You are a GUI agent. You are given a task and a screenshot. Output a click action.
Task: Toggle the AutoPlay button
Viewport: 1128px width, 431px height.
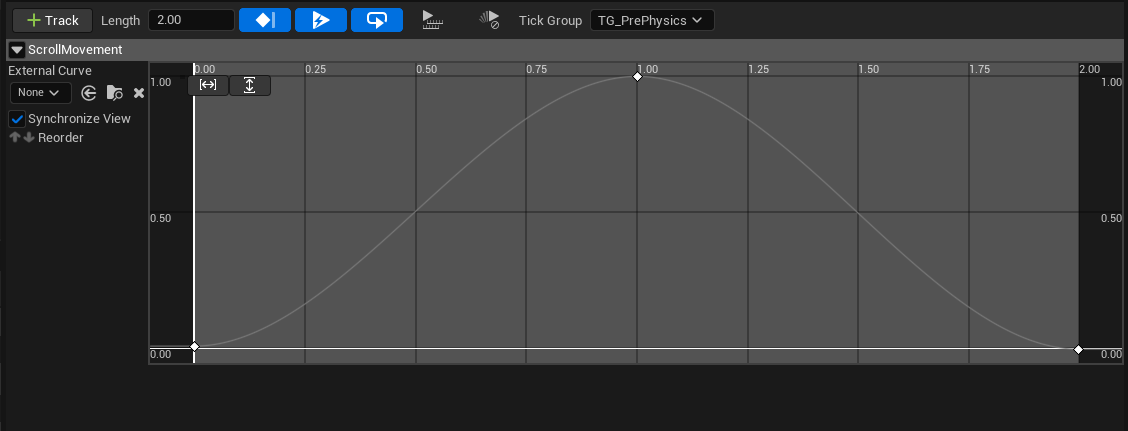pyautogui.click(x=321, y=20)
